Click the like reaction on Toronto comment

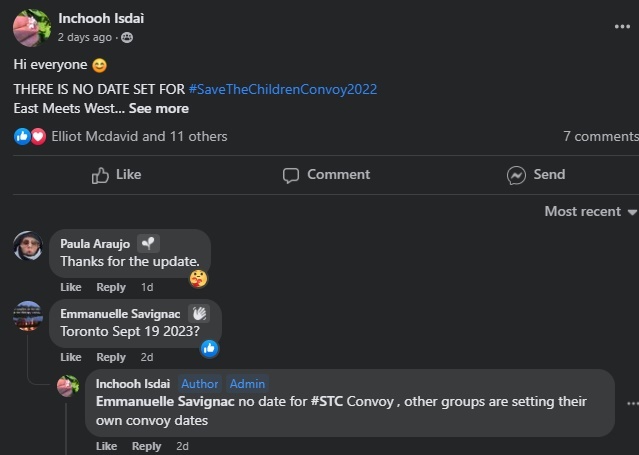point(210,348)
